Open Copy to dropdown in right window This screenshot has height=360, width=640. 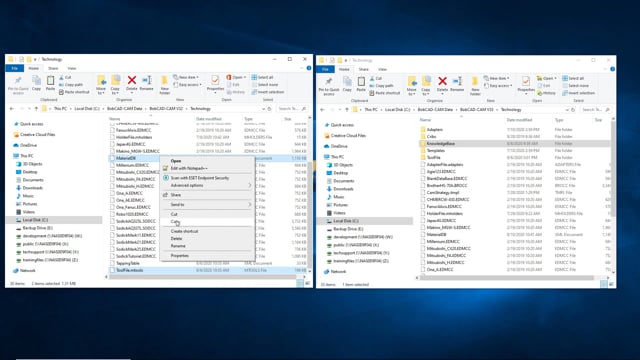click(x=426, y=86)
